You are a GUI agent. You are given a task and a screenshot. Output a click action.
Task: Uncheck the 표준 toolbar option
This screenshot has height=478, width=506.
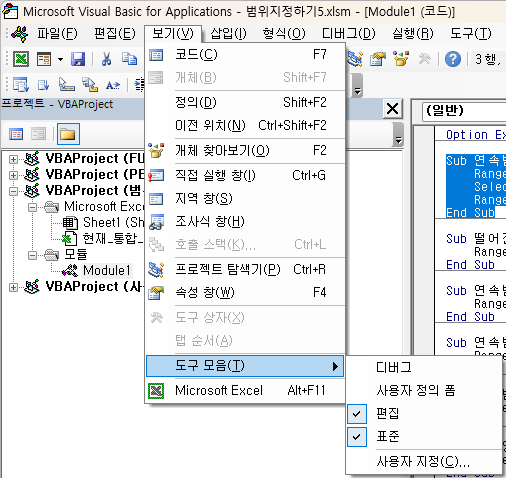[424, 436]
